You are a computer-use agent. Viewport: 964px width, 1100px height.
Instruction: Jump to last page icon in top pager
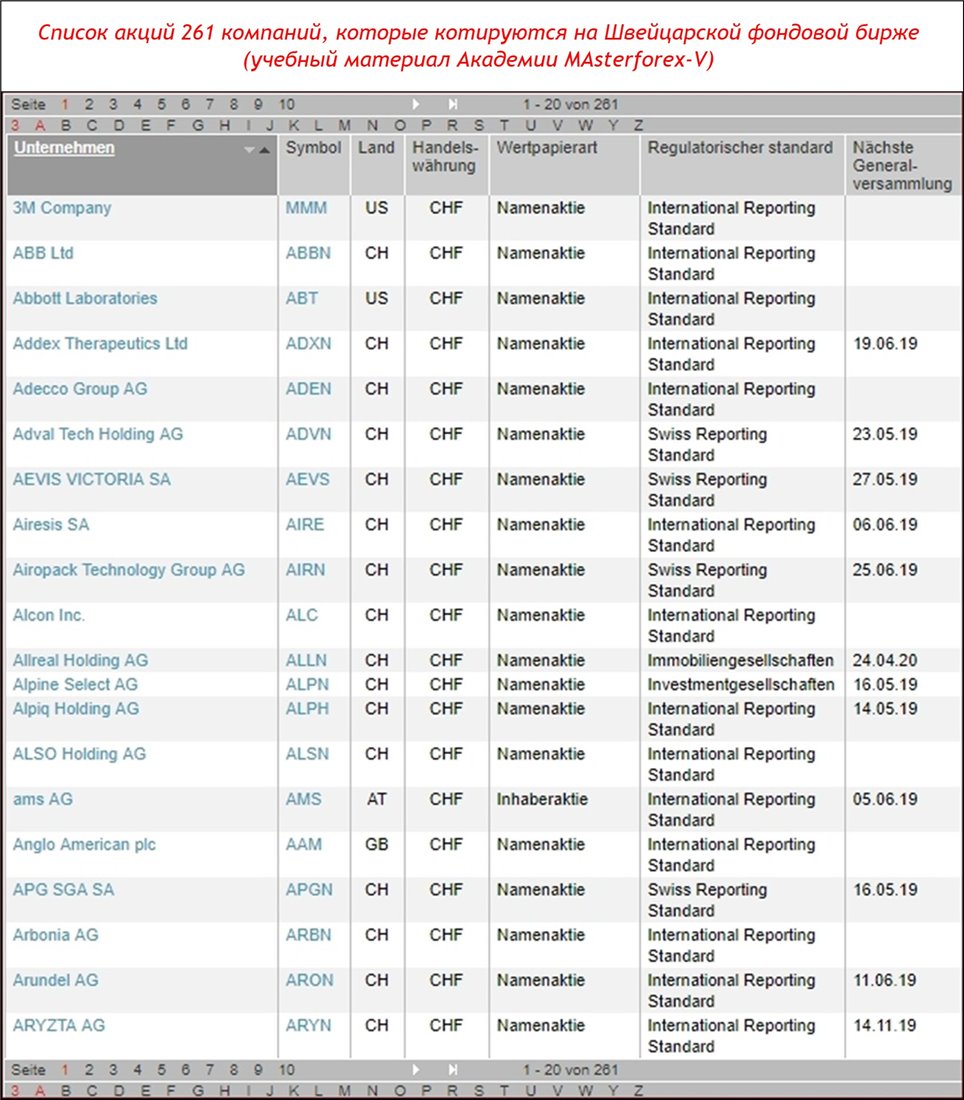pyautogui.click(x=453, y=105)
